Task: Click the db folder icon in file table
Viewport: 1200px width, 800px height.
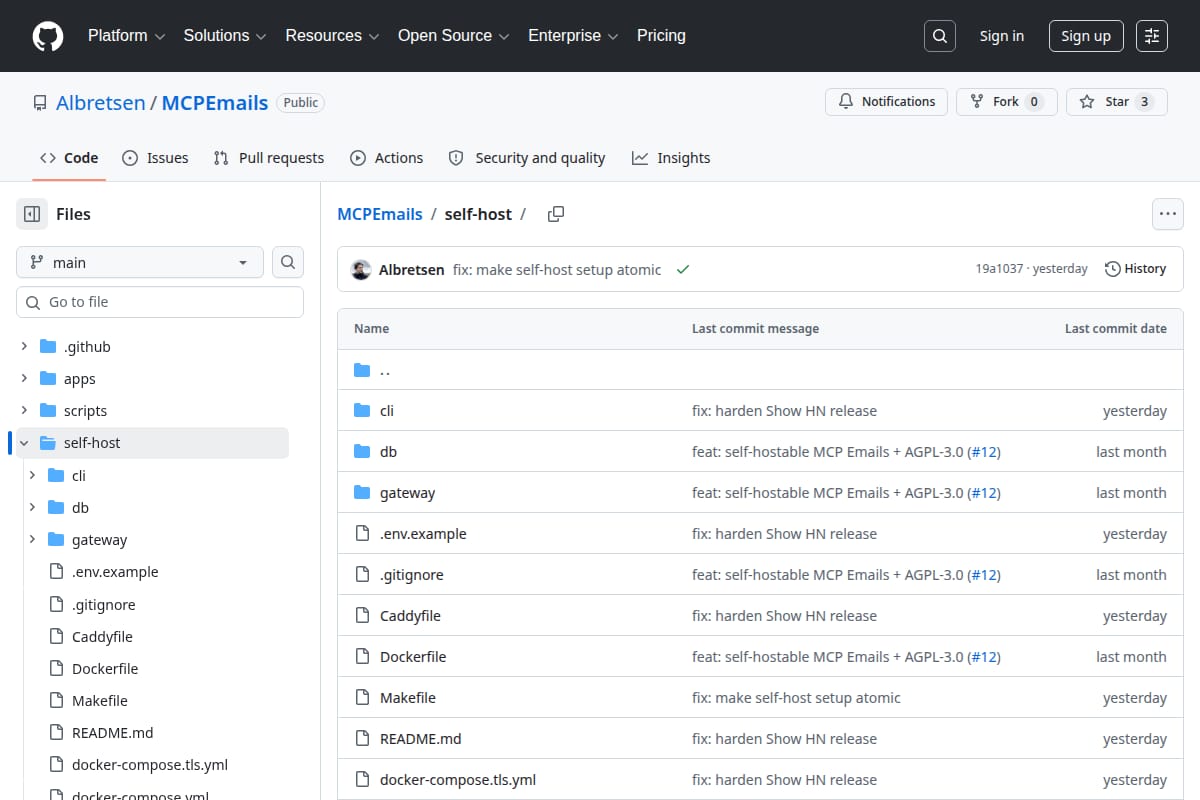Action: coord(362,452)
